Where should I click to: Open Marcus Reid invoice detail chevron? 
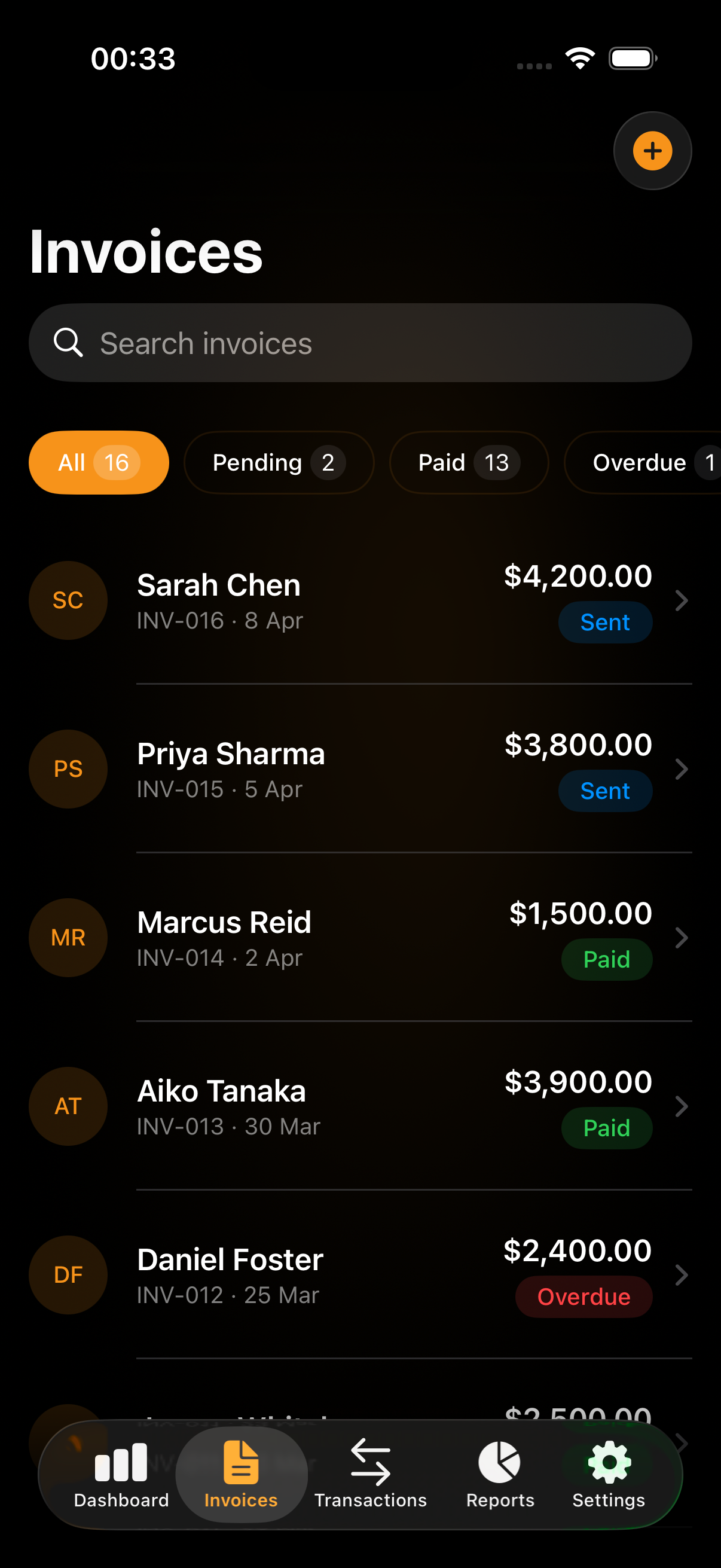coord(682,938)
